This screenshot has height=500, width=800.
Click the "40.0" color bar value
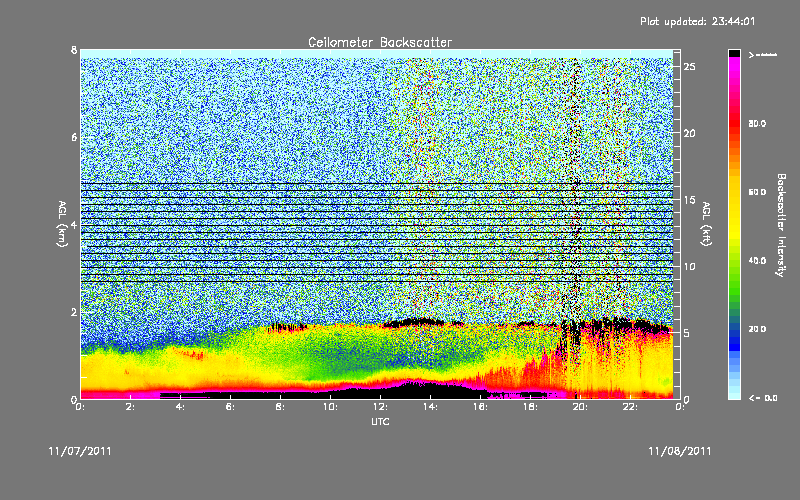[757, 261]
